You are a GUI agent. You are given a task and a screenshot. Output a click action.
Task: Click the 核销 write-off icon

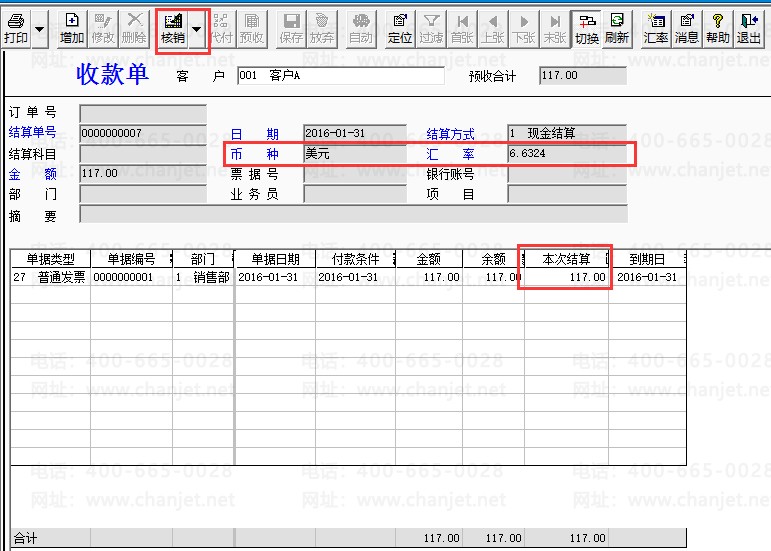tap(173, 29)
